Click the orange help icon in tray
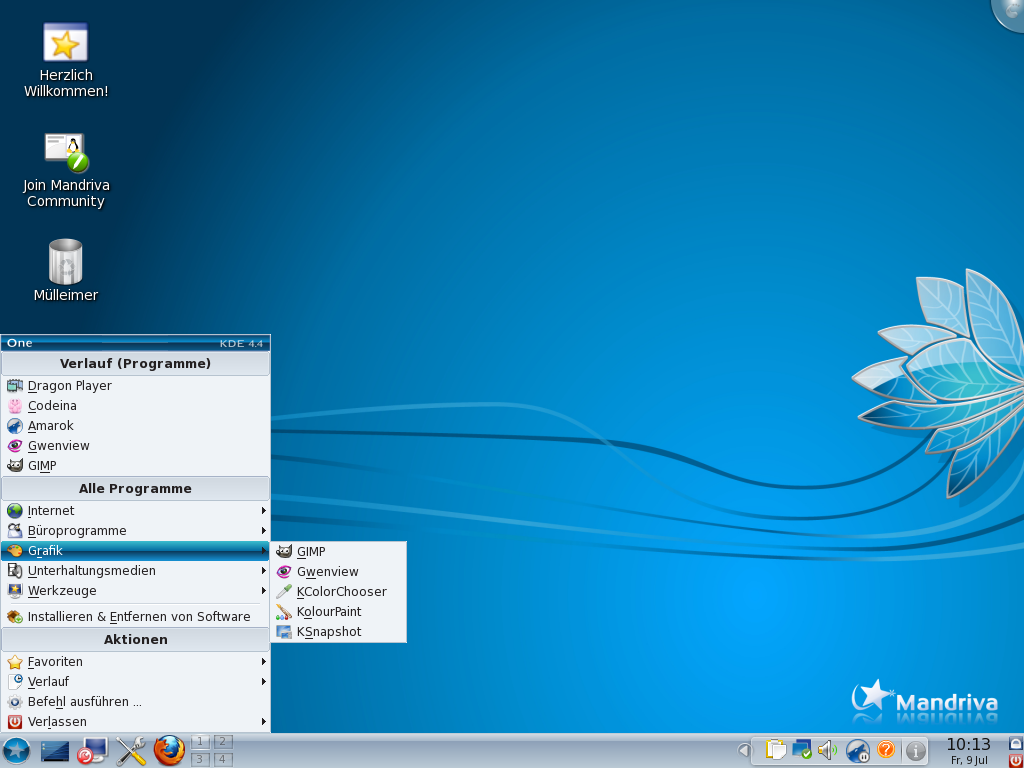 pyautogui.click(x=885, y=749)
